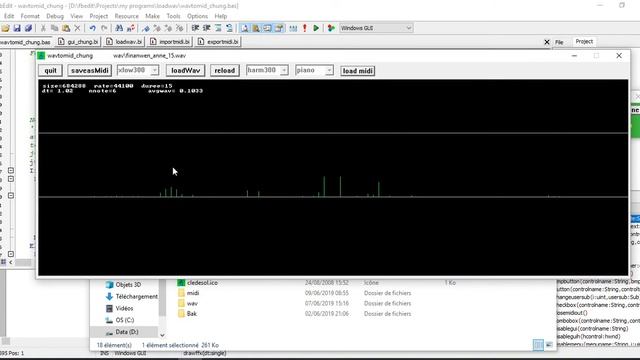Select the cledesol.ico file

[198, 282]
